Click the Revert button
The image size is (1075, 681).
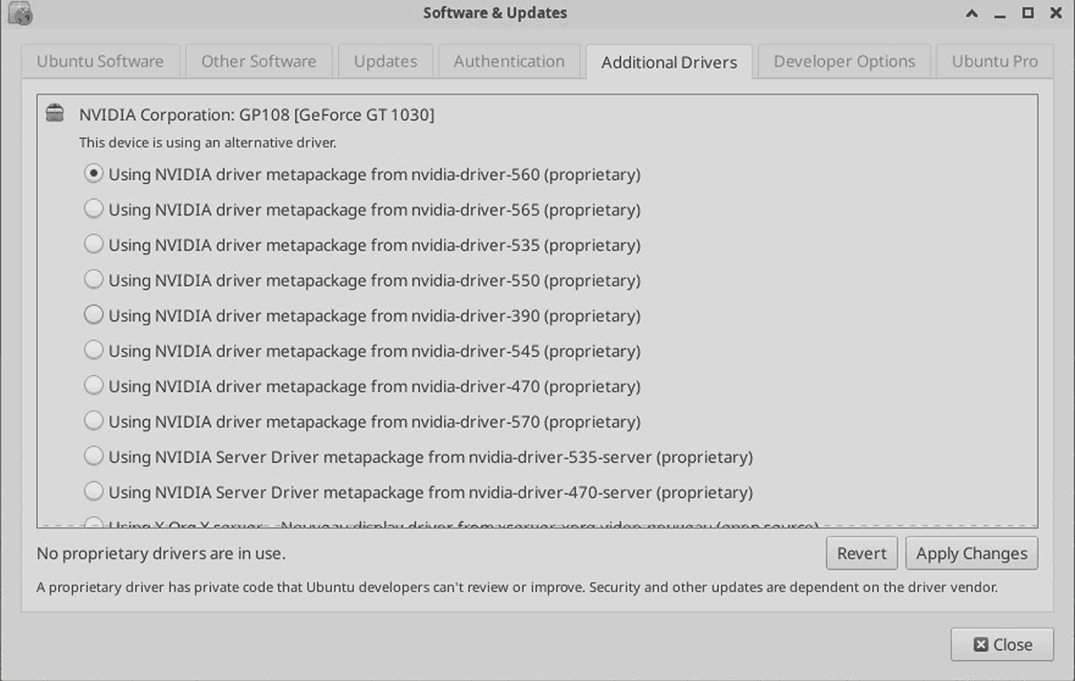(x=861, y=553)
